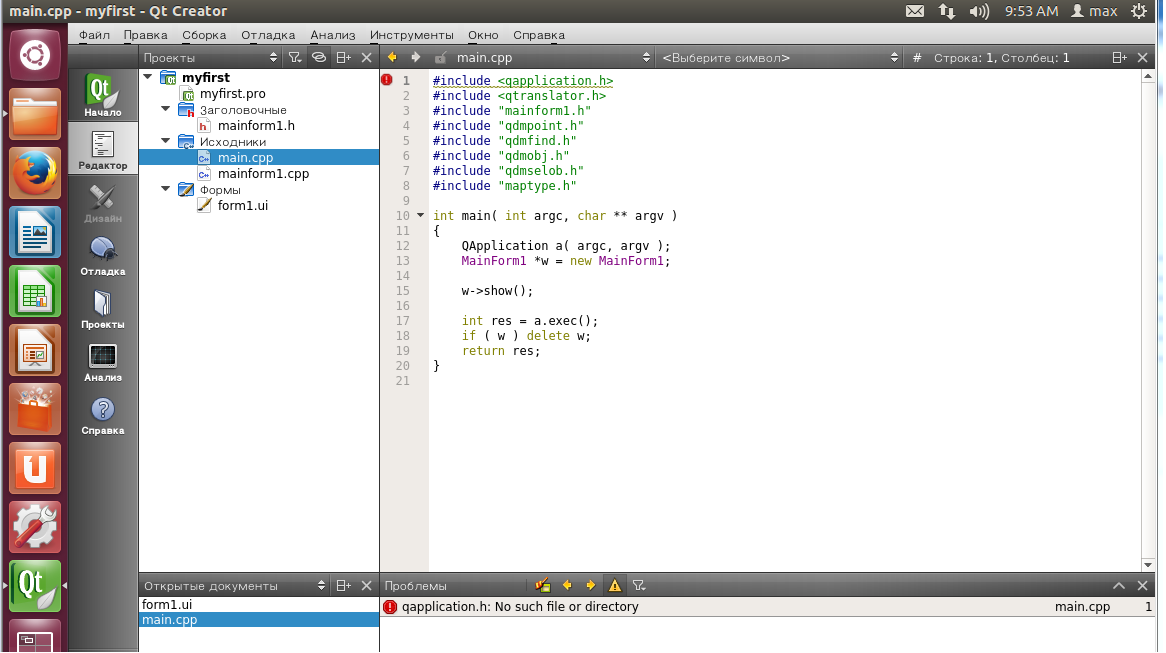Clear the issues list in Проблемы panel
This screenshot has height=653, width=1166.
pos(543,586)
